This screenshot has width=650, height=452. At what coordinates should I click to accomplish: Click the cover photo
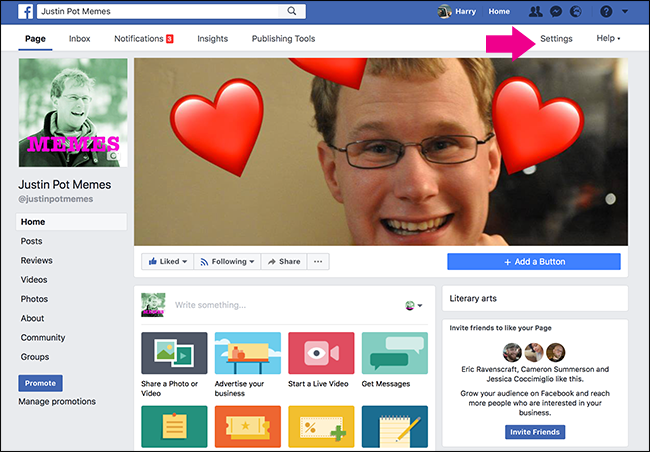381,152
